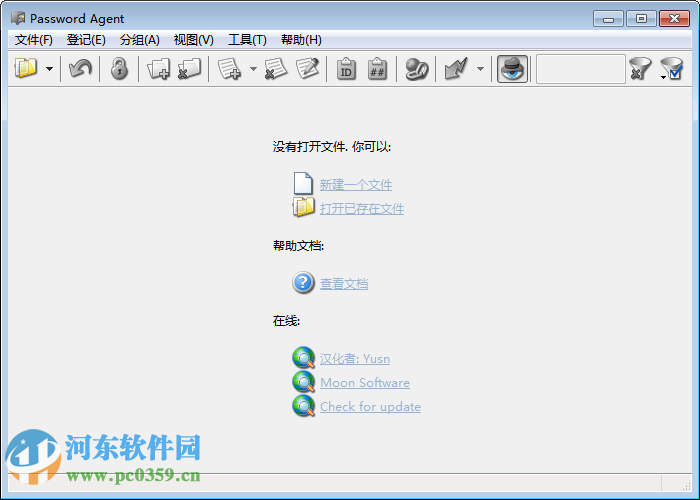The height and width of the screenshot is (500, 700).
Task: Delete group folder icon with X
Action: click(x=190, y=69)
